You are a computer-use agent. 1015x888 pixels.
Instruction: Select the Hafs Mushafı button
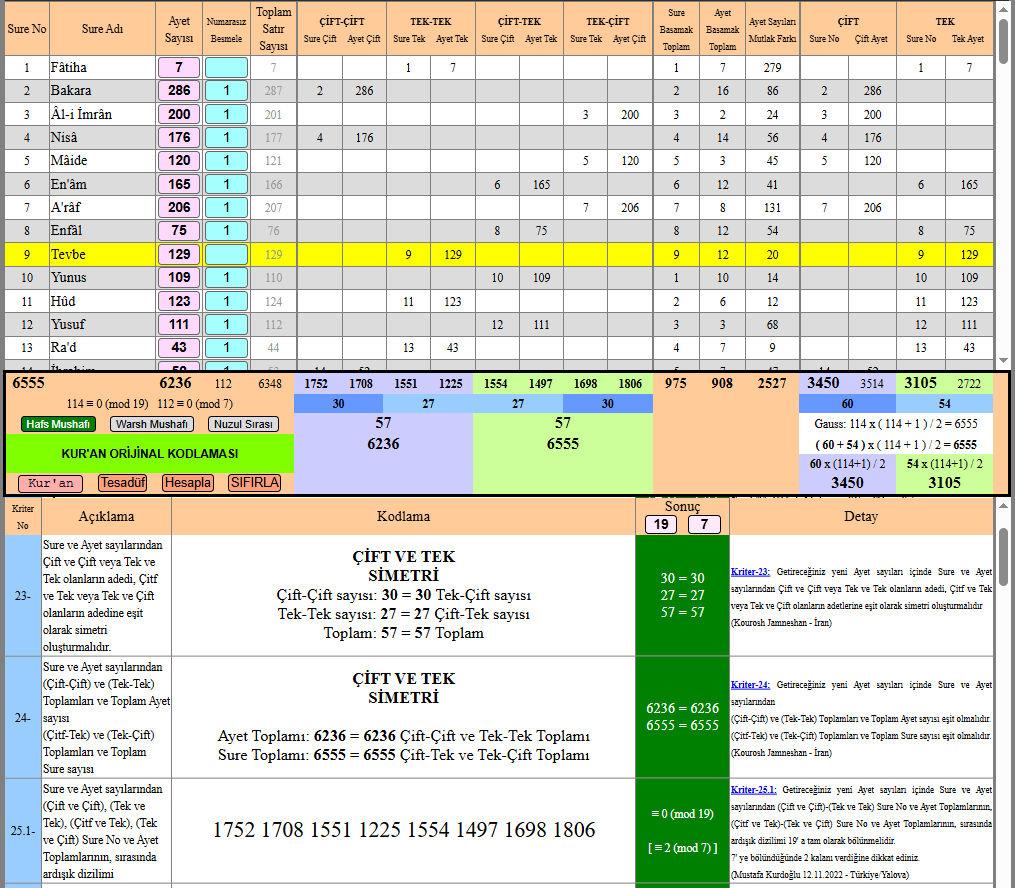pyautogui.click(x=58, y=424)
